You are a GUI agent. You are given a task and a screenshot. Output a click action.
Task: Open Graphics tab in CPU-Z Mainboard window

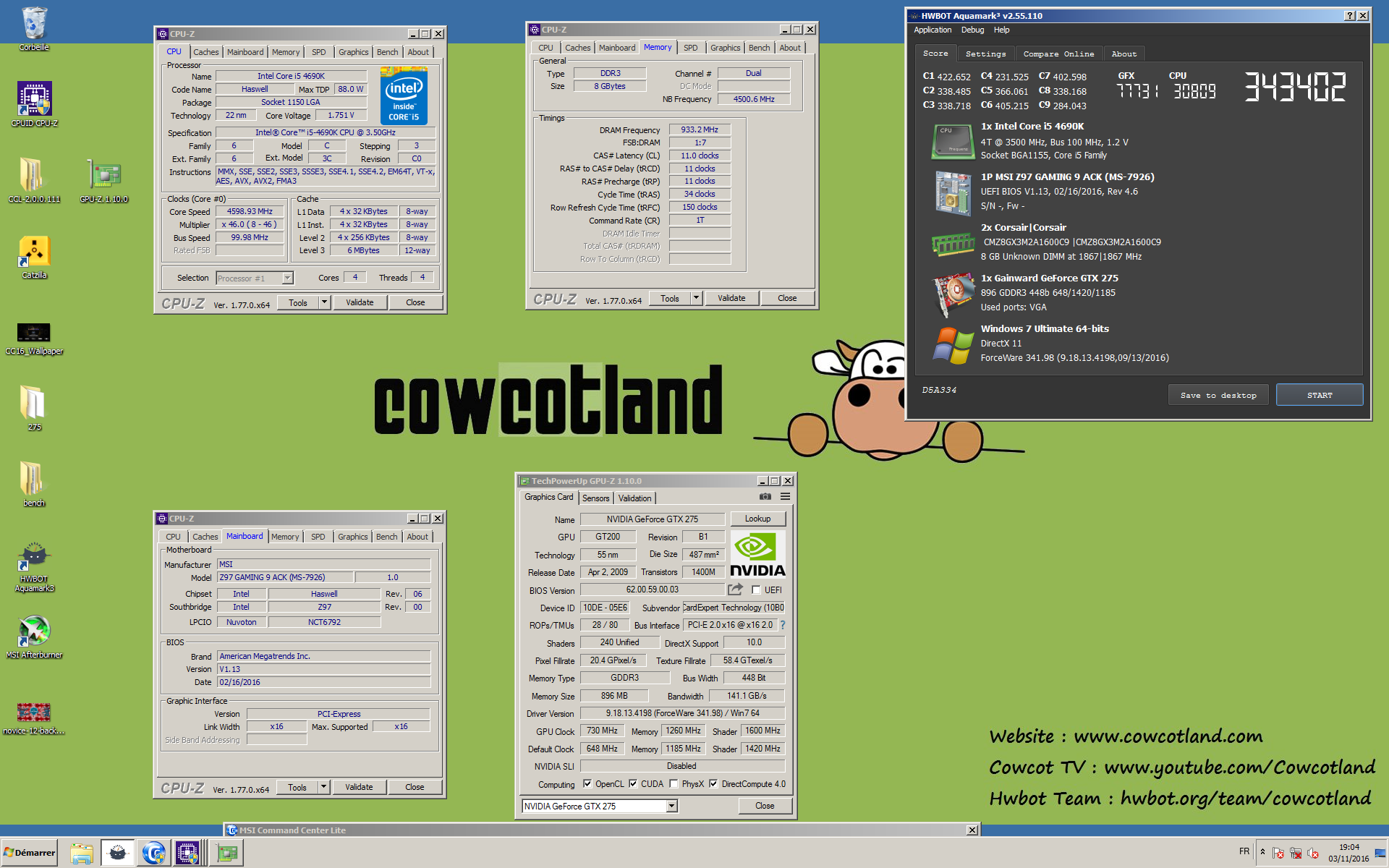[353, 537]
